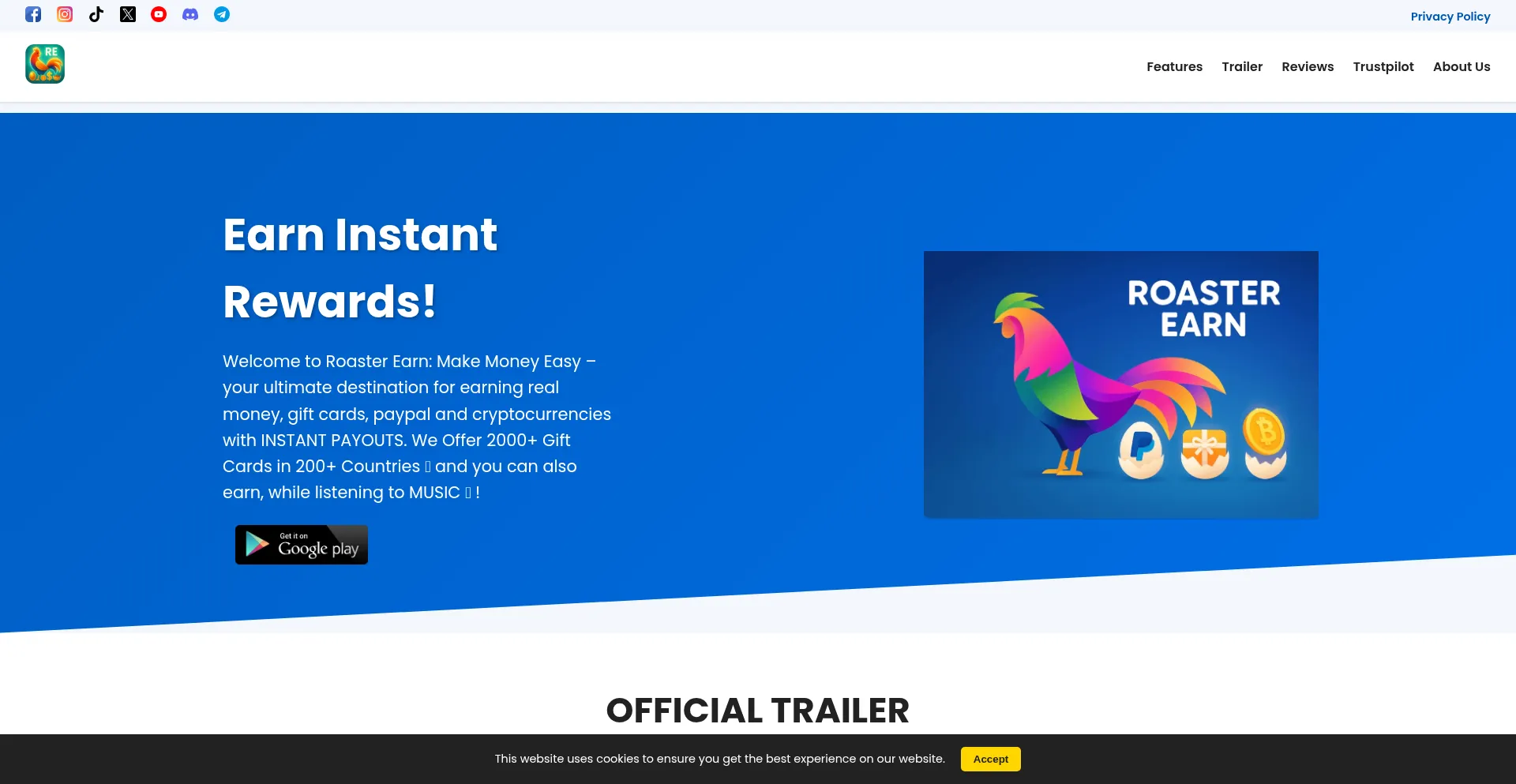Navigate to About Us
Image resolution: width=1516 pixels, height=784 pixels.
(x=1462, y=66)
